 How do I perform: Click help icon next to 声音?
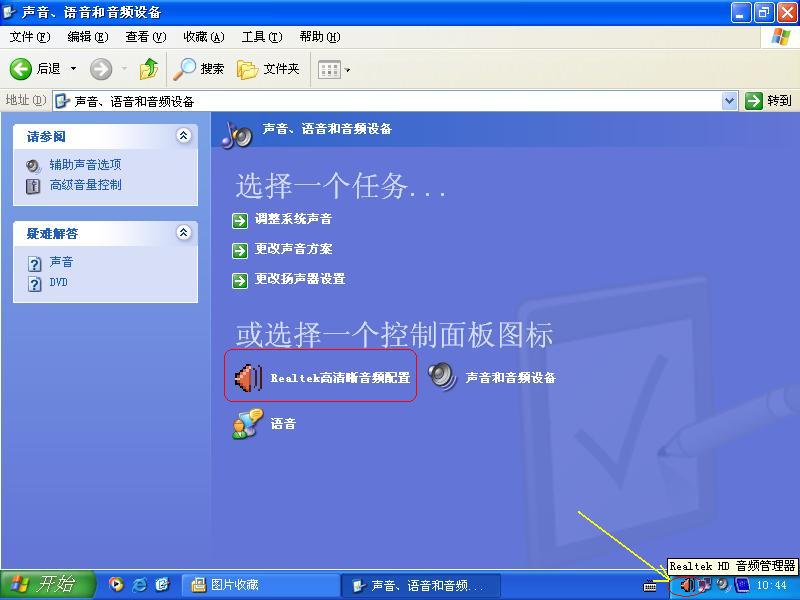click(34, 264)
